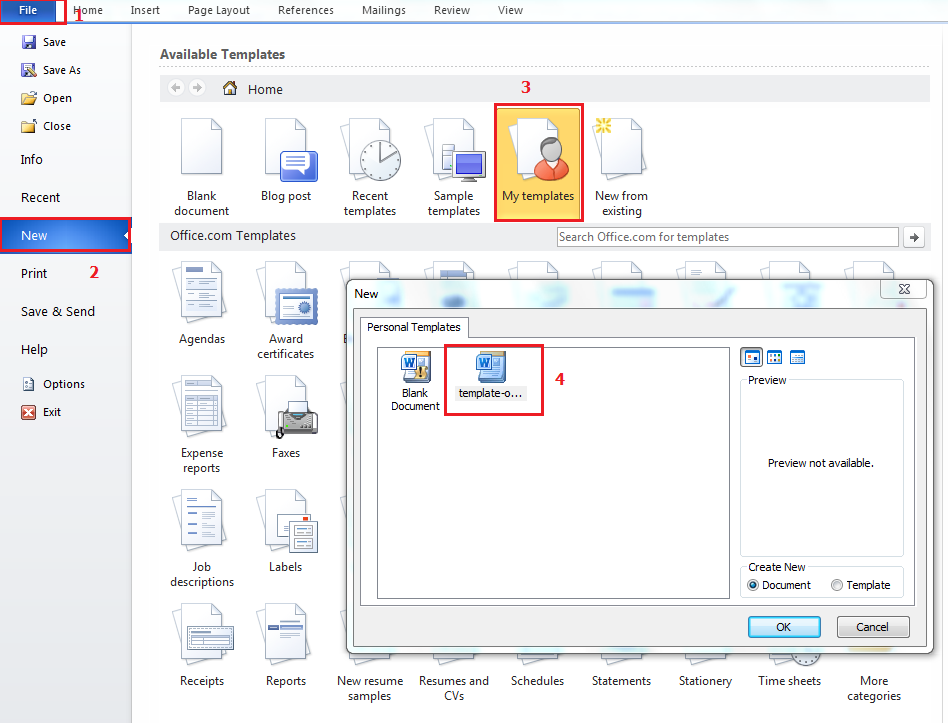Switch to Details view in New dialog
This screenshot has width=948, height=723.
click(797, 357)
